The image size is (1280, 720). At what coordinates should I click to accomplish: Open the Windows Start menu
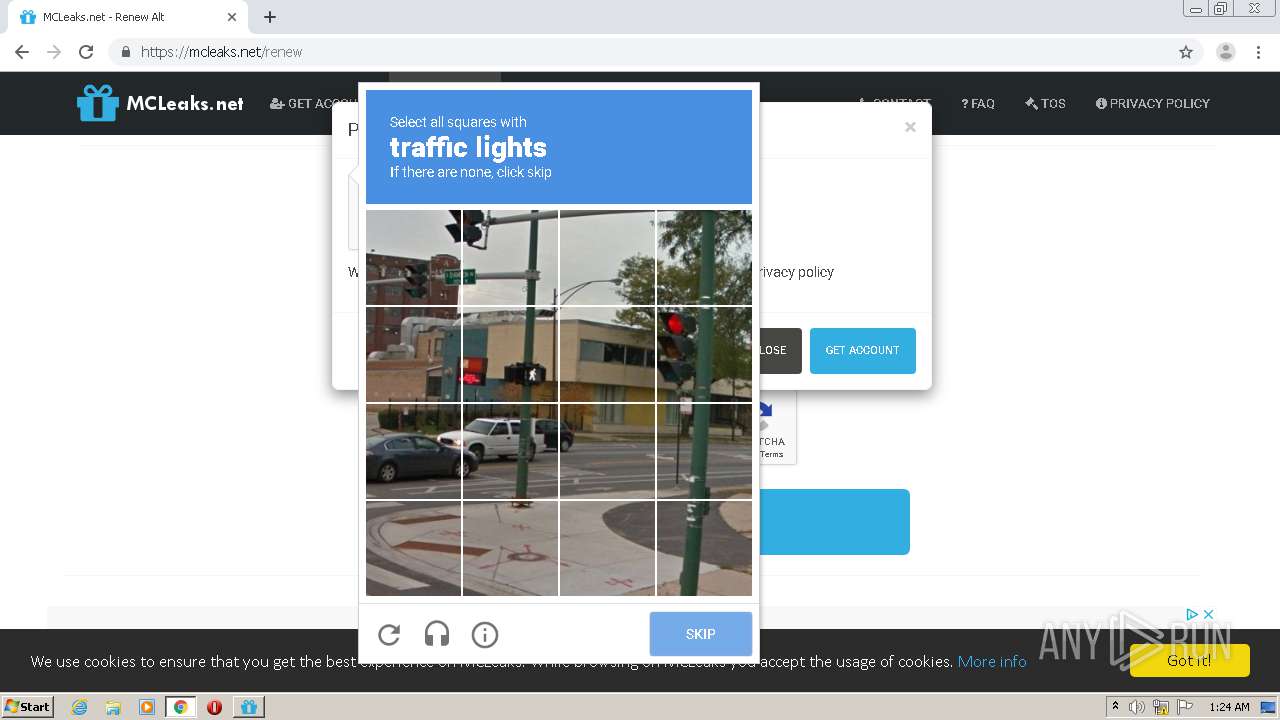pos(28,706)
